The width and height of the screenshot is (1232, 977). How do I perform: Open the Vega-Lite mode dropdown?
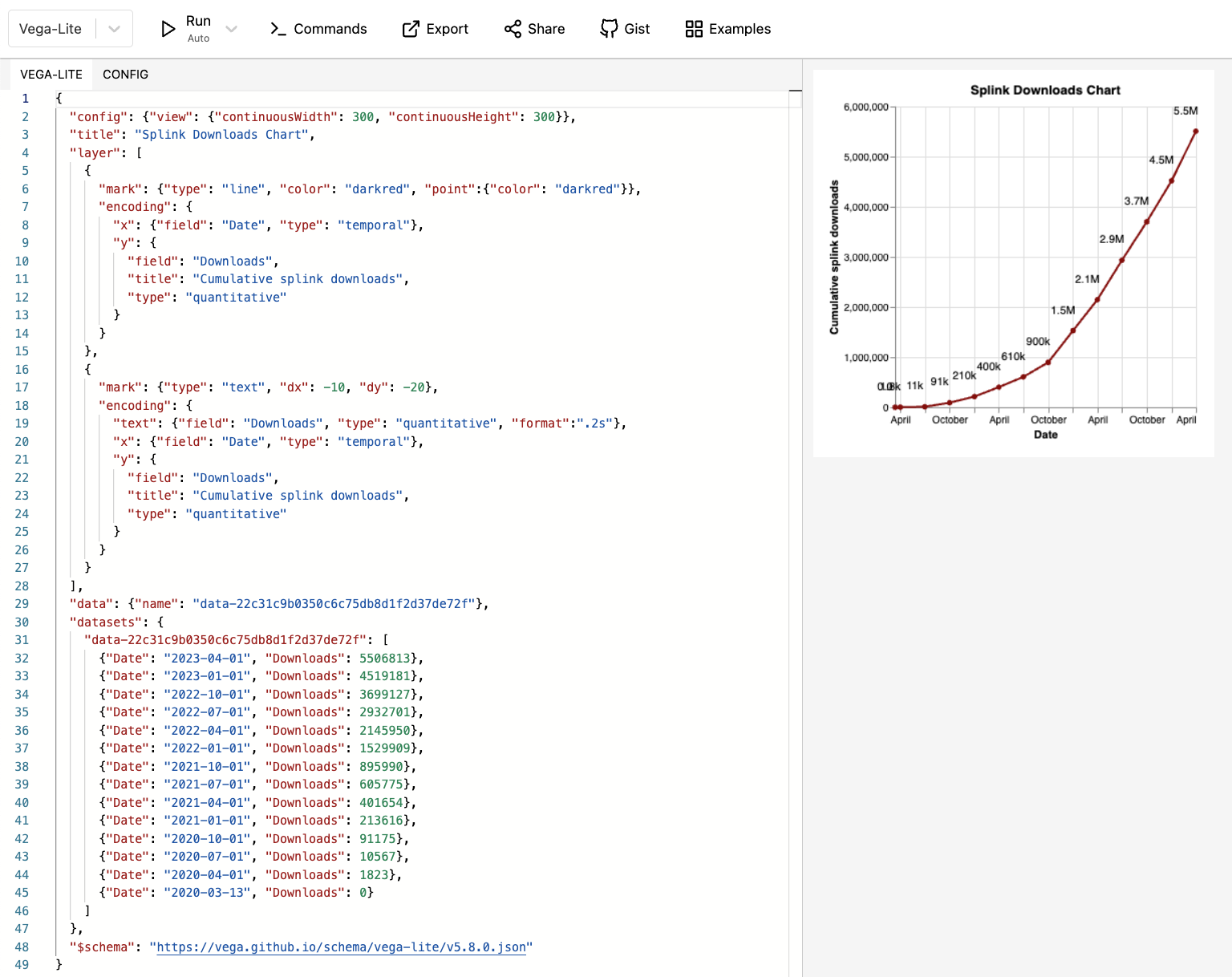114,29
